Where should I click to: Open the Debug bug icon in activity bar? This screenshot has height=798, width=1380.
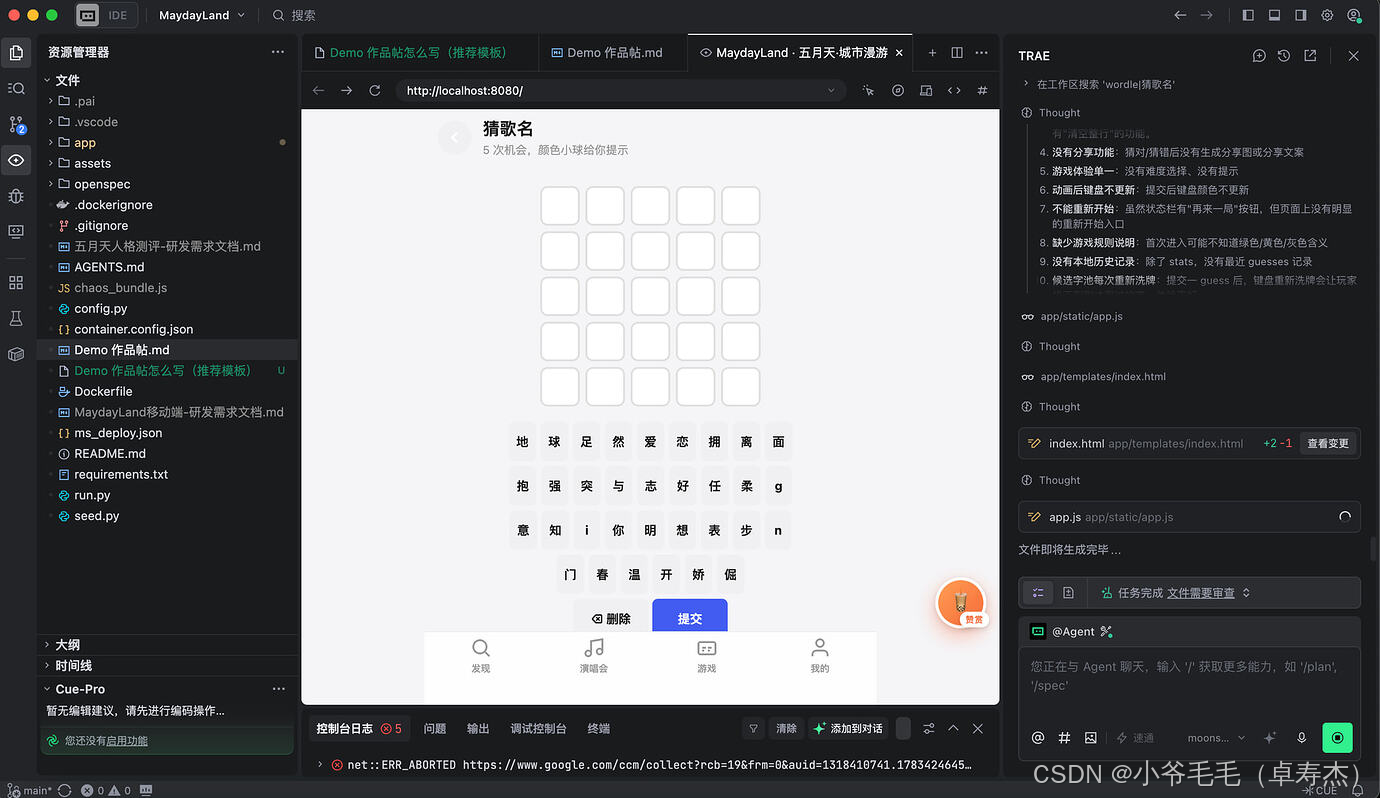[16, 196]
